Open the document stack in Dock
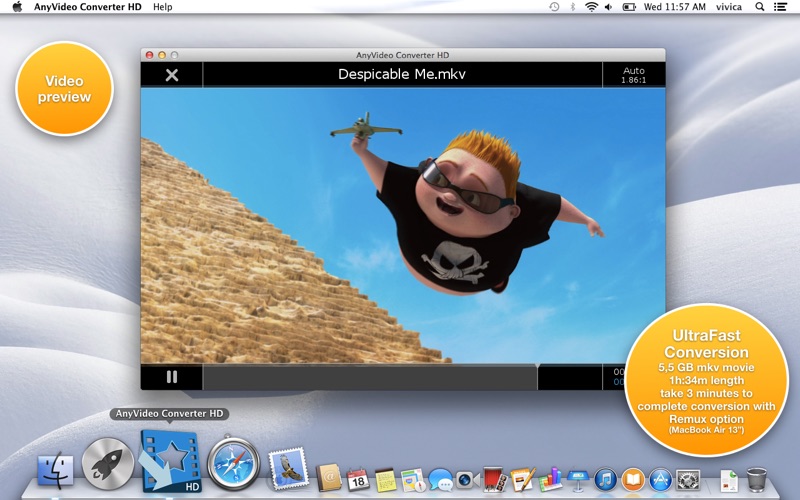The image size is (800, 500). click(730, 481)
